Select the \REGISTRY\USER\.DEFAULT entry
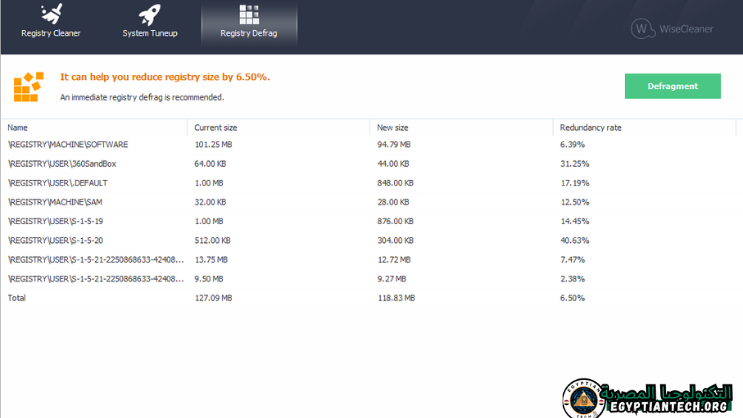The height and width of the screenshot is (418, 743). (x=58, y=183)
